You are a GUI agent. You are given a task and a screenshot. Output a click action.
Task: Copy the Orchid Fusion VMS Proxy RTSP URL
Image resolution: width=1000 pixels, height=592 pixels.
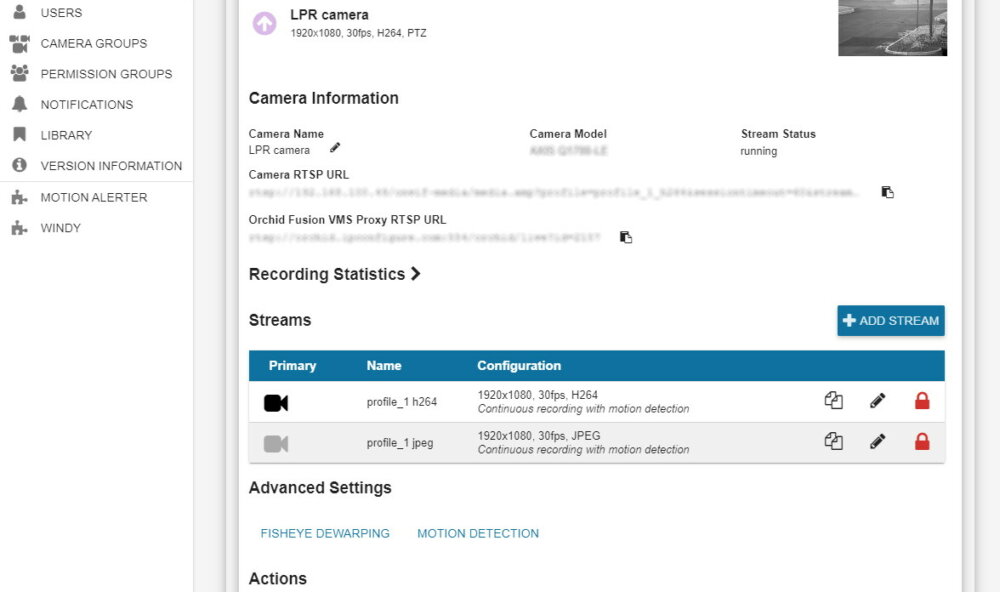(626, 237)
